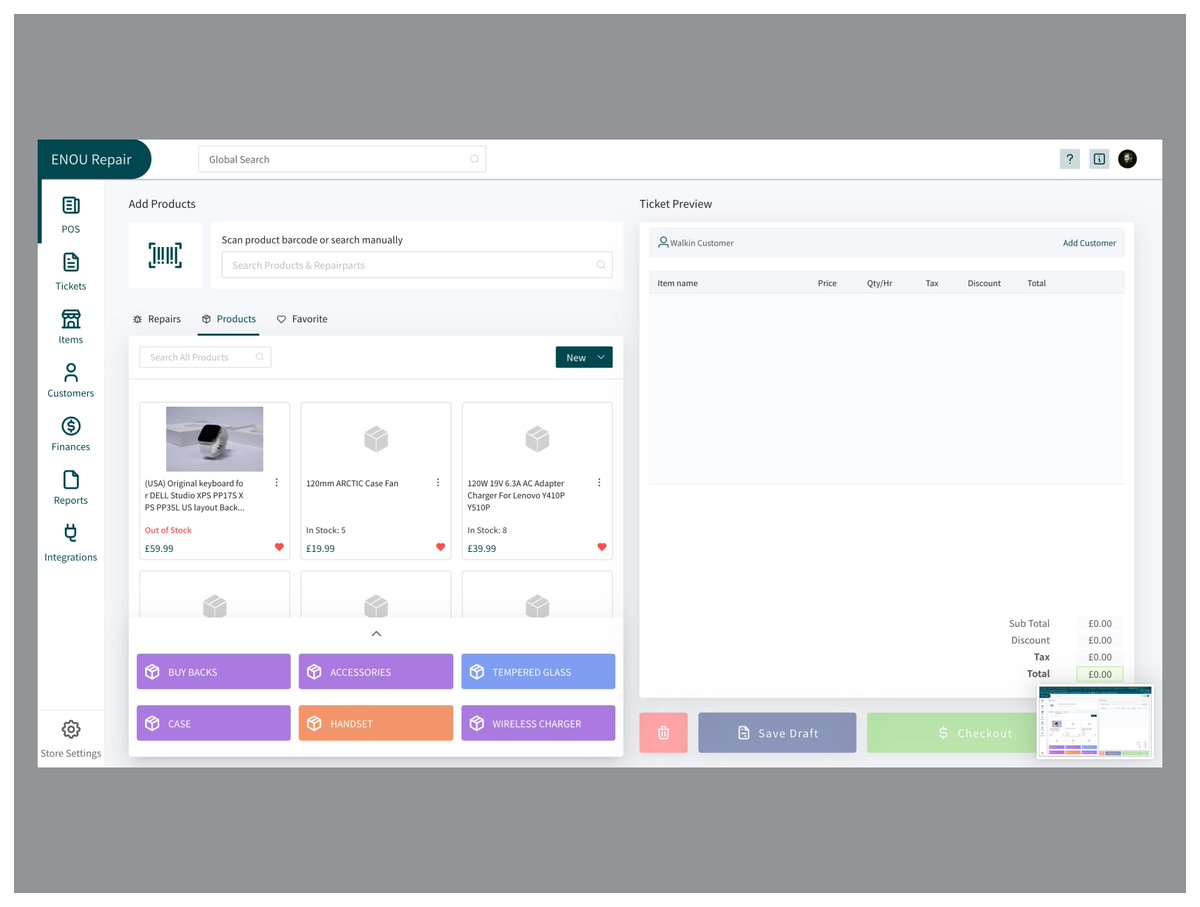
Task: Click magnifier in Search All Products
Action: click(x=260, y=357)
